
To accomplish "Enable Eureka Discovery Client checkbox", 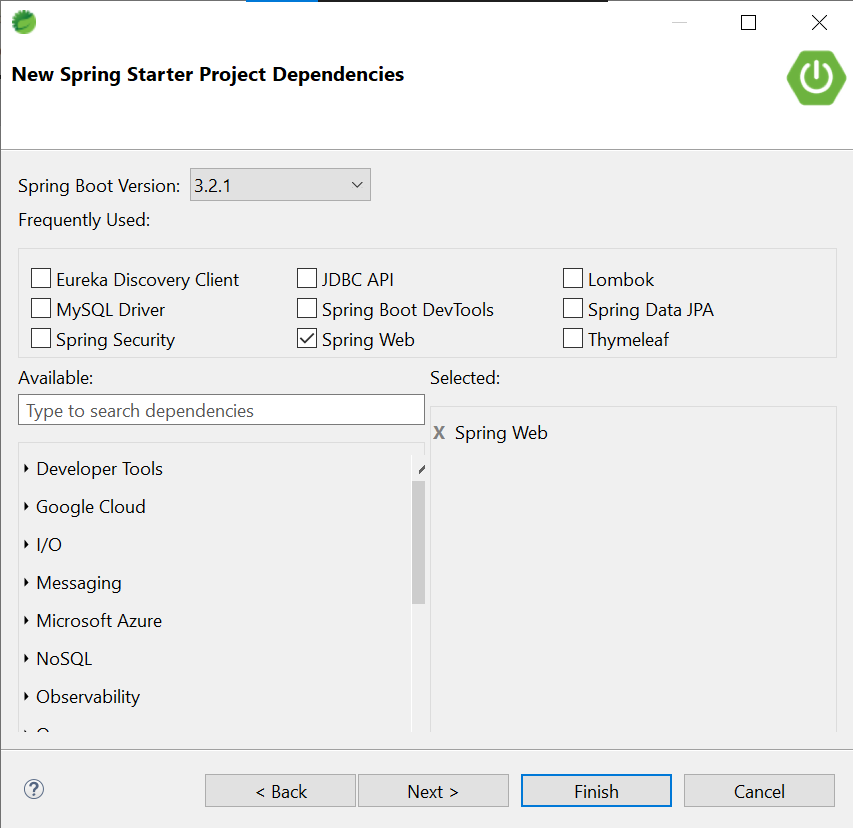I will tap(41, 278).
